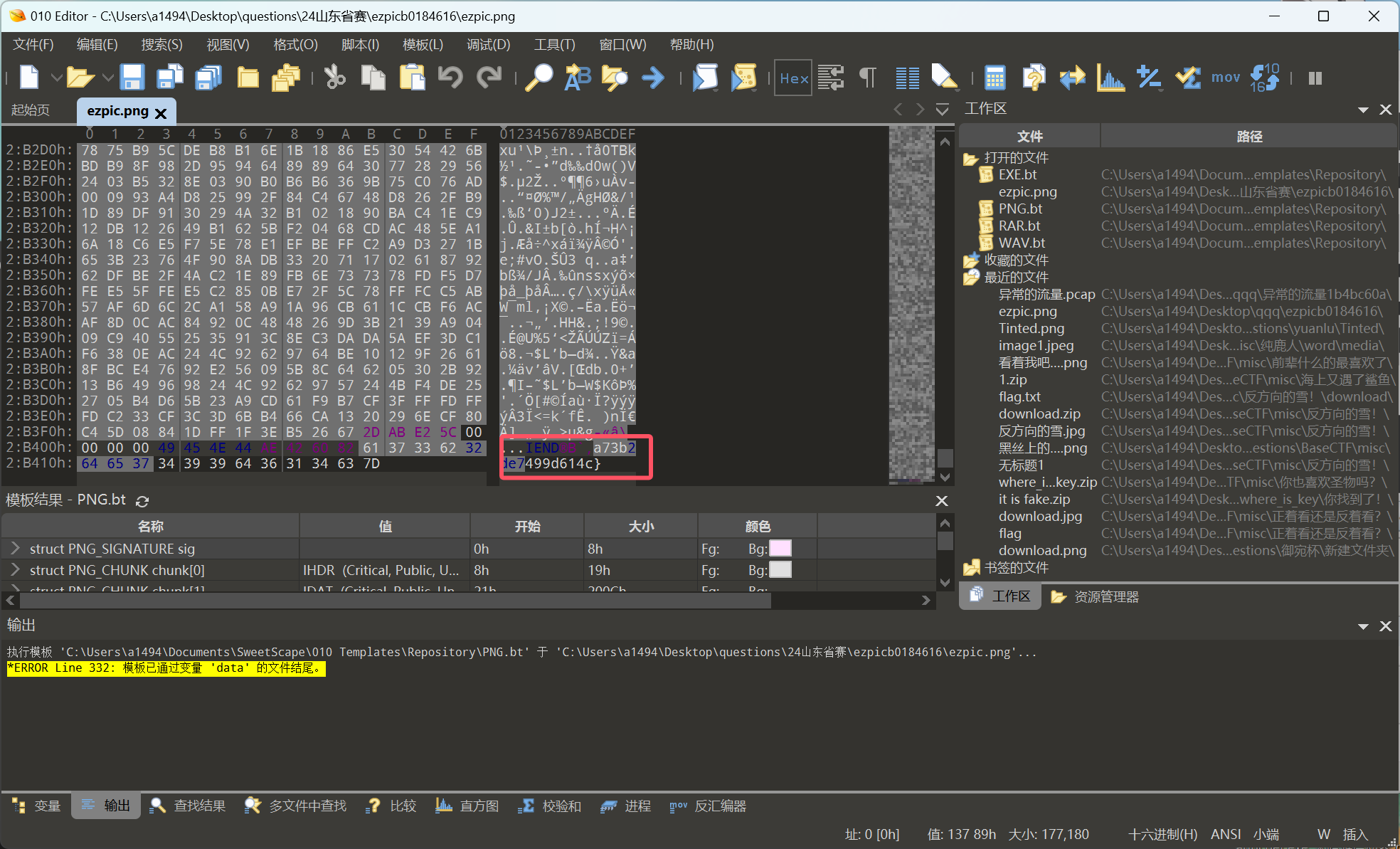Select 异常的流量.pcap in recent files

[x=1046, y=294]
